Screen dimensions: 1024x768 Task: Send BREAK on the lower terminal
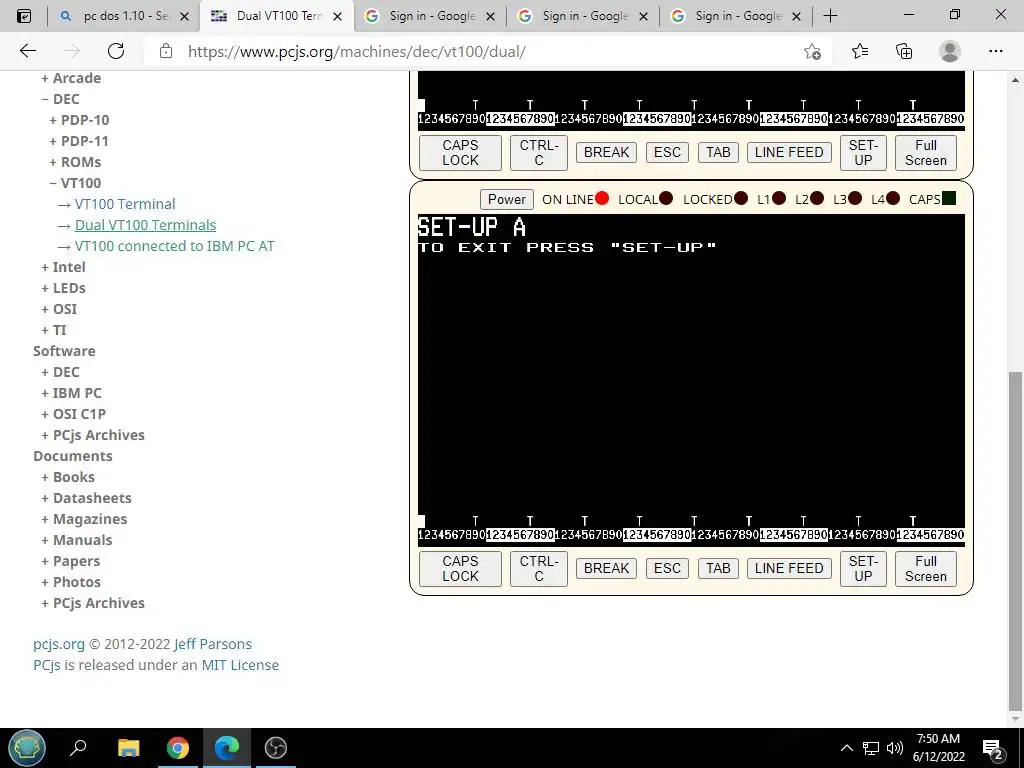[x=606, y=569]
